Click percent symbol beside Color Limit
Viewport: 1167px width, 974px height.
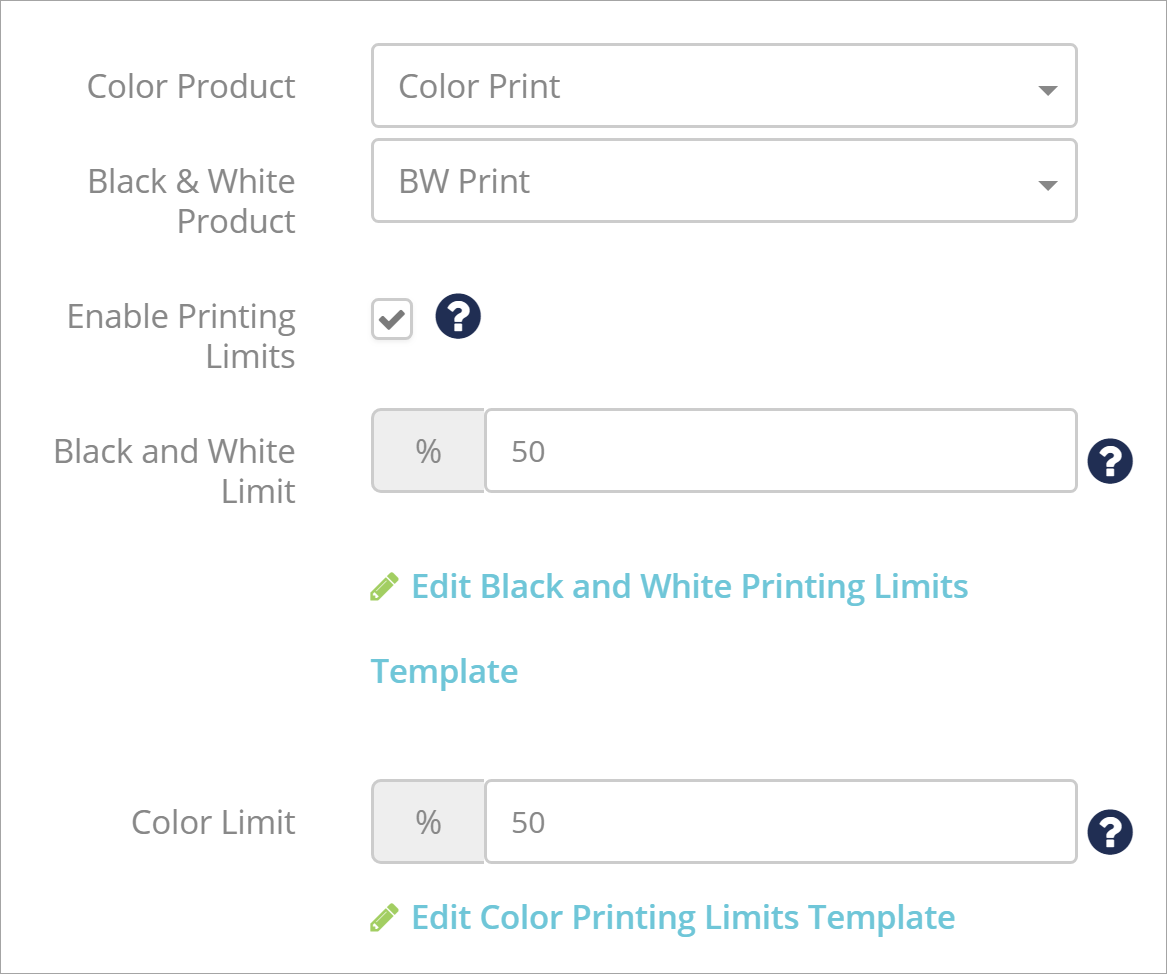[428, 822]
